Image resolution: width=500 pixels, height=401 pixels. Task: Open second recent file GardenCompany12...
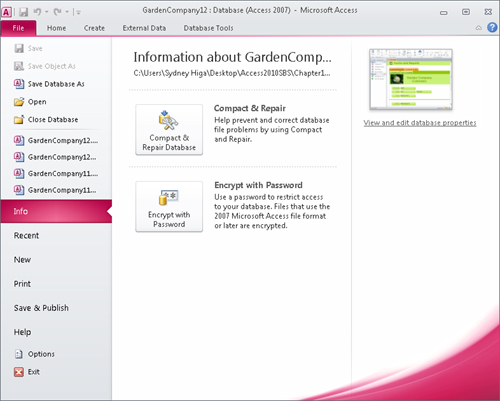(x=62, y=157)
